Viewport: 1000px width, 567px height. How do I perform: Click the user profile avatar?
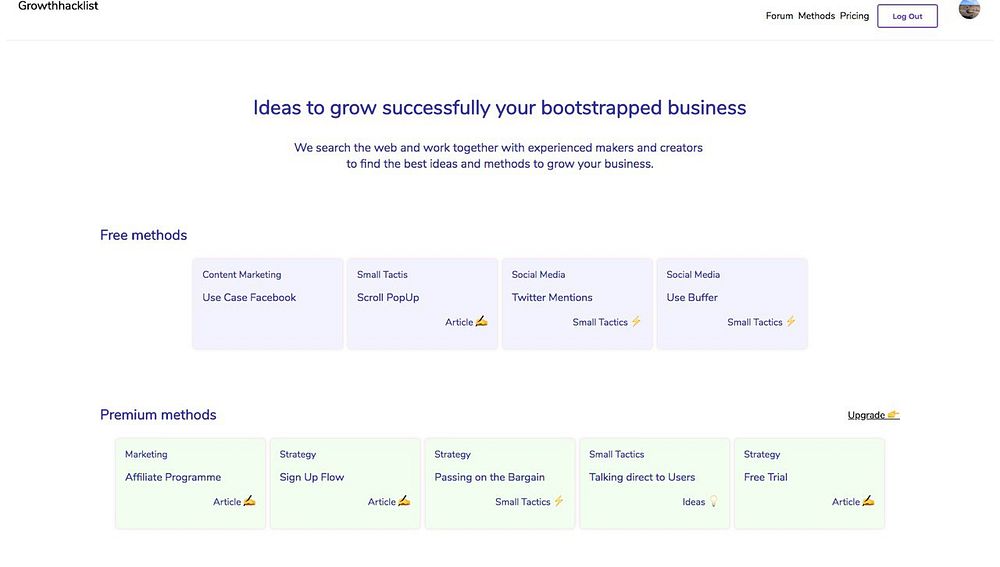(968, 9)
